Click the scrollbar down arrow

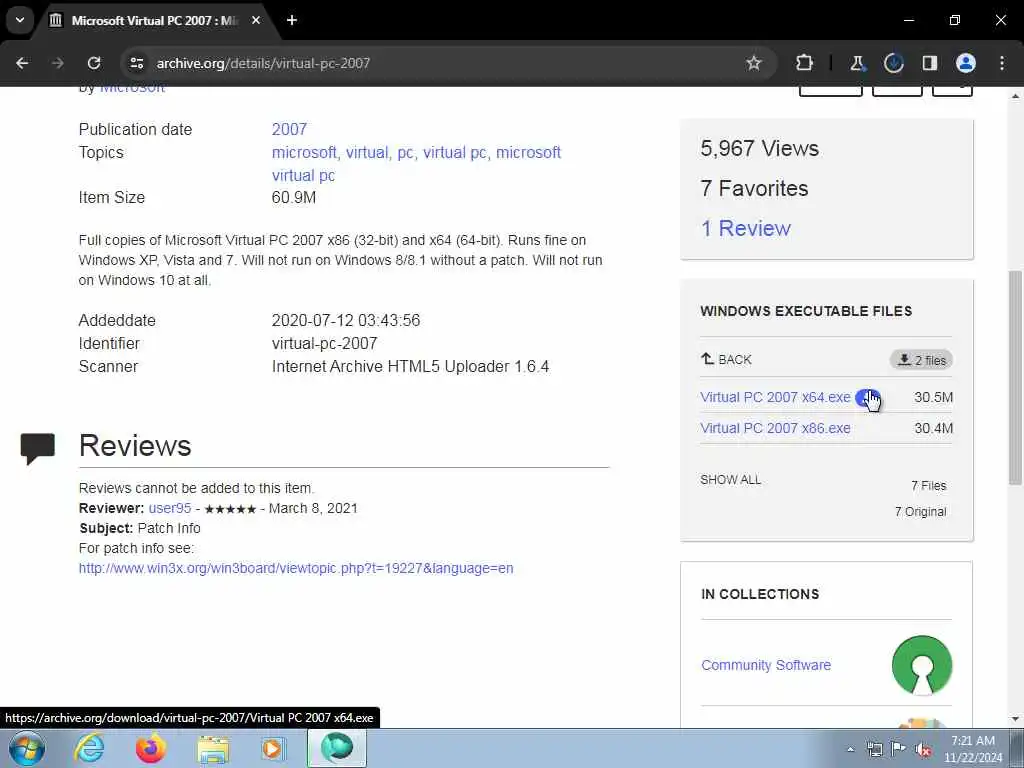coord(1015,719)
